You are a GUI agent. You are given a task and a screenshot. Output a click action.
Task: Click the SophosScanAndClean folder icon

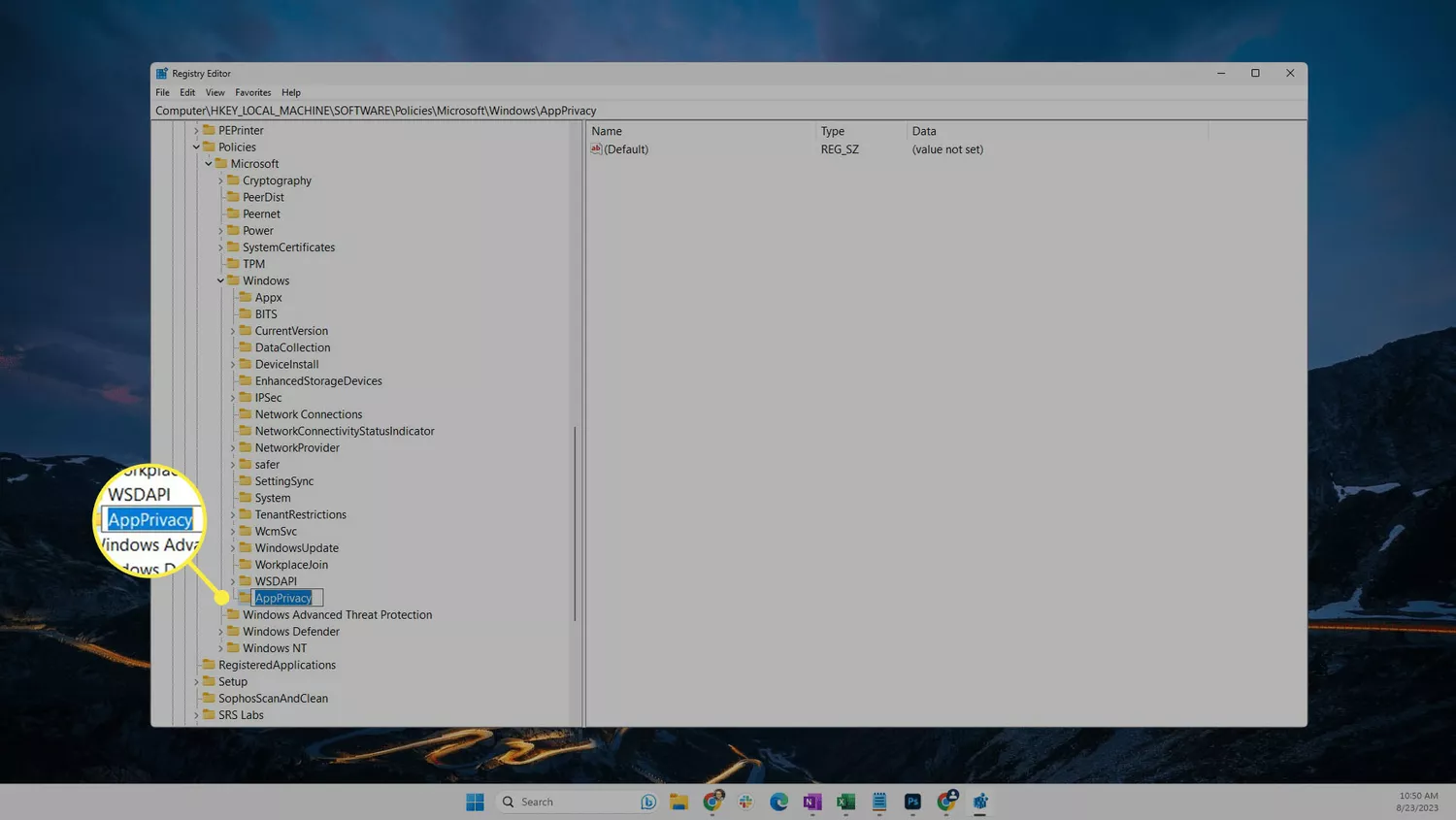point(209,698)
